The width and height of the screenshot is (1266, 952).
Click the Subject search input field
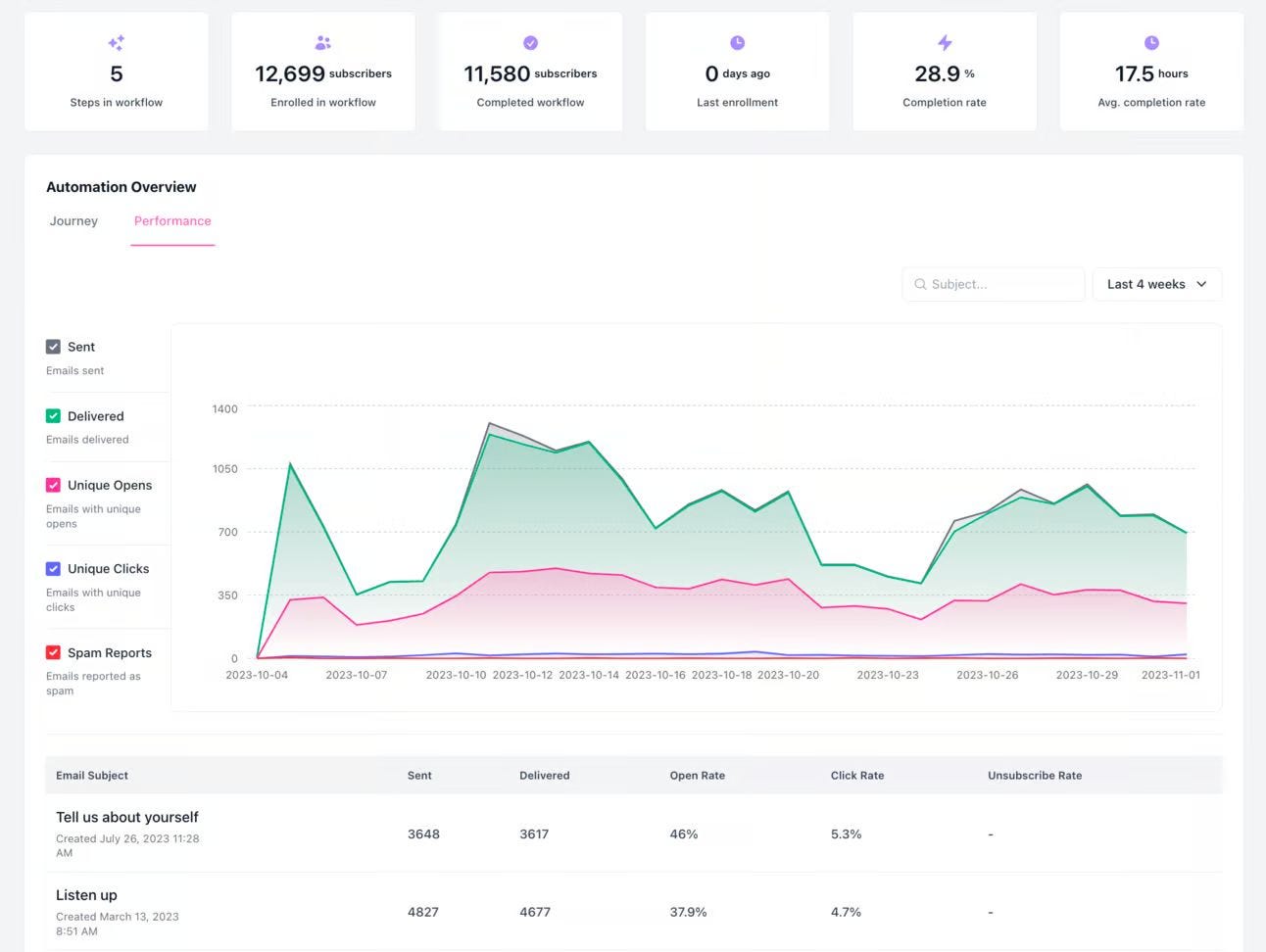pos(993,284)
